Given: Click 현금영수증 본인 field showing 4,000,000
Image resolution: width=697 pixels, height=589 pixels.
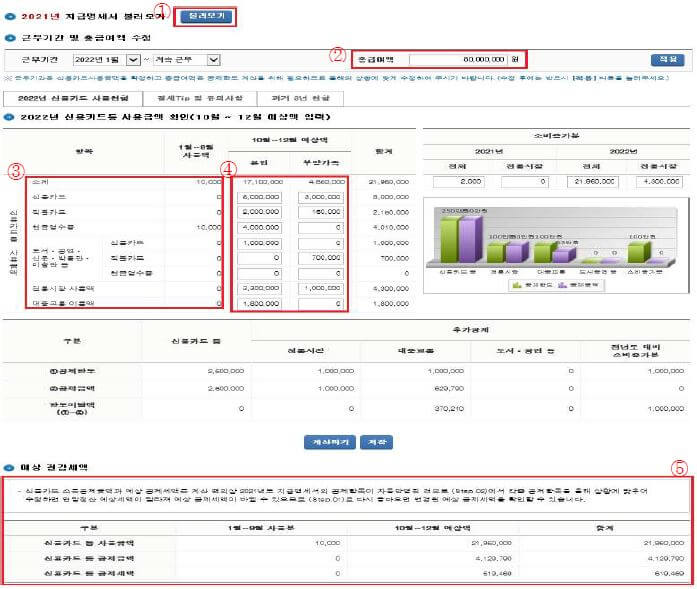Looking at the screenshot, I should pyautogui.click(x=259, y=228).
